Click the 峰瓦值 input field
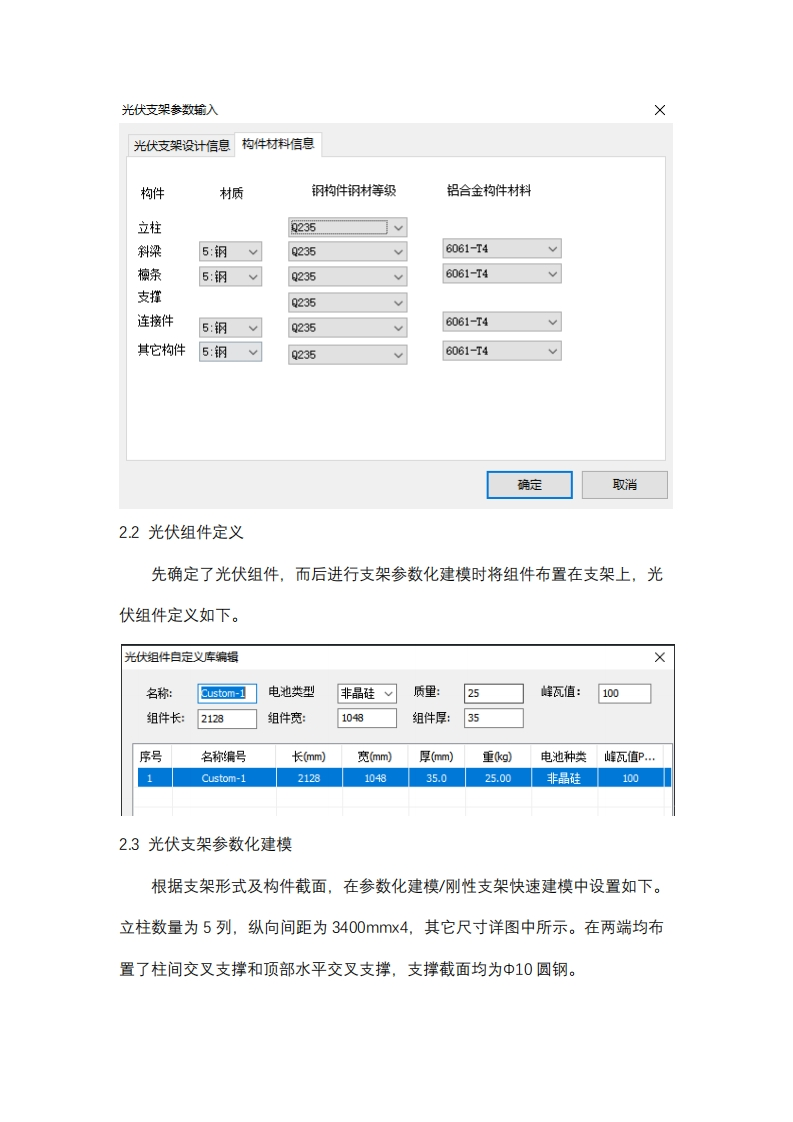This screenshot has height=1122, width=793. 624,693
